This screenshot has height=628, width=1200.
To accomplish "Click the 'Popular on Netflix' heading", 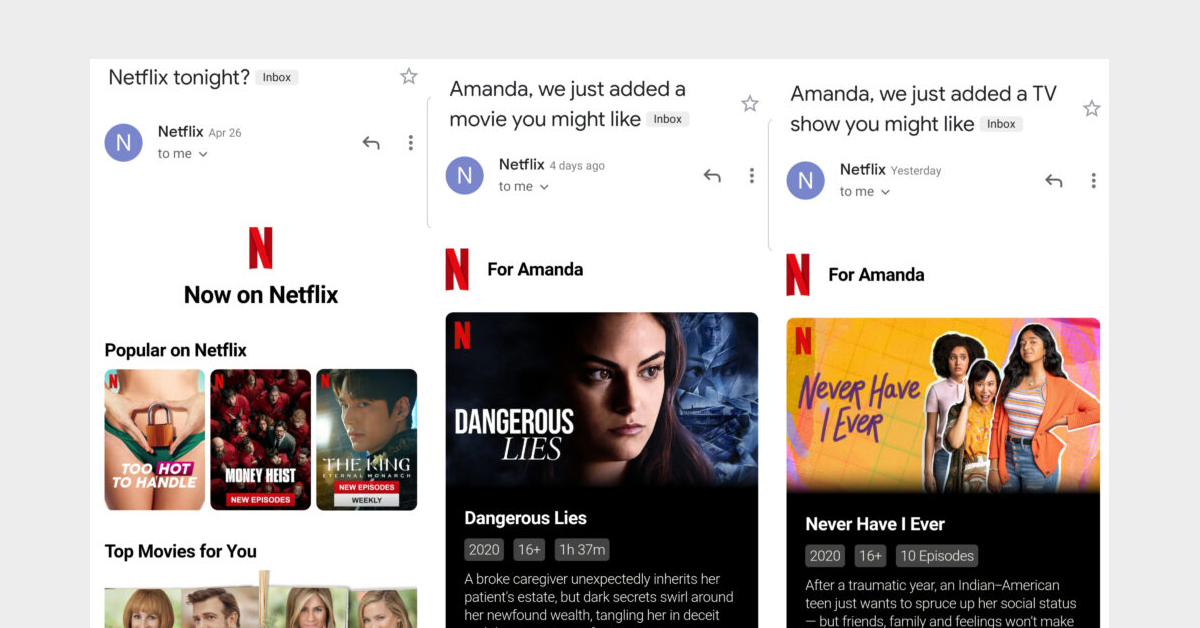I will point(175,350).
